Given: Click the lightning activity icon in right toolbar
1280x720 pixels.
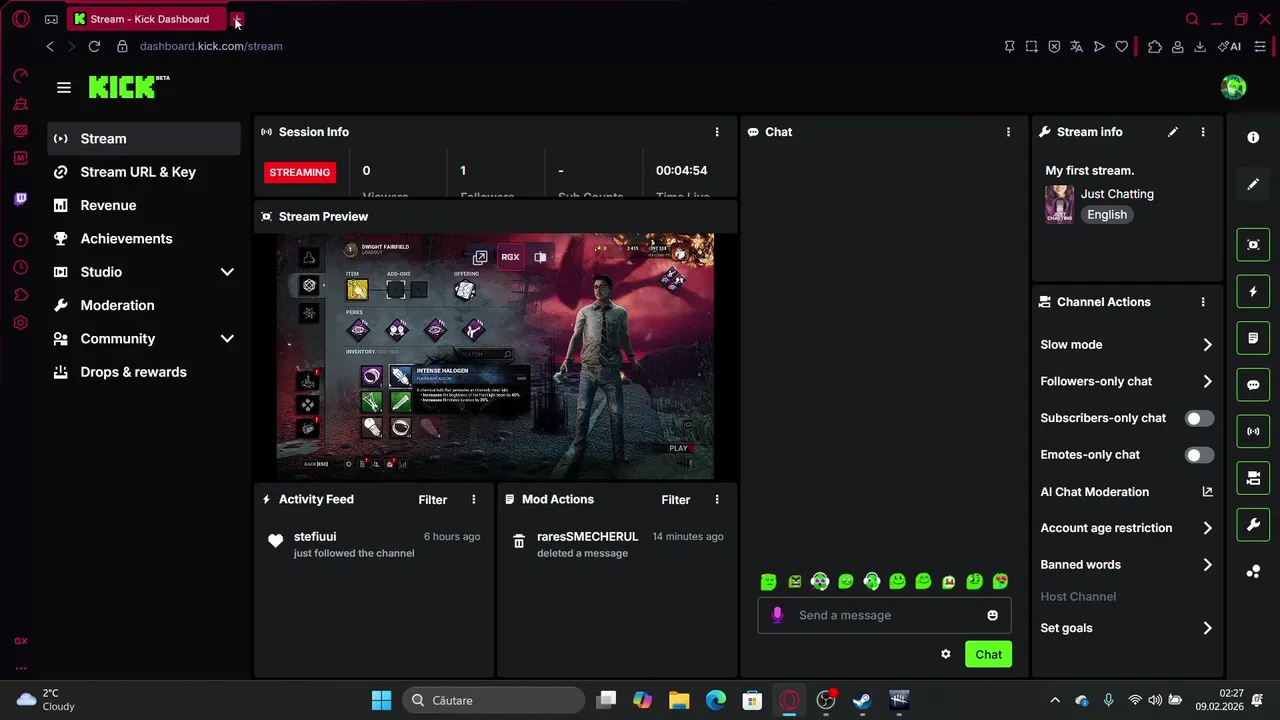Looking at the screenshot, I should [x=1253, y=292].
